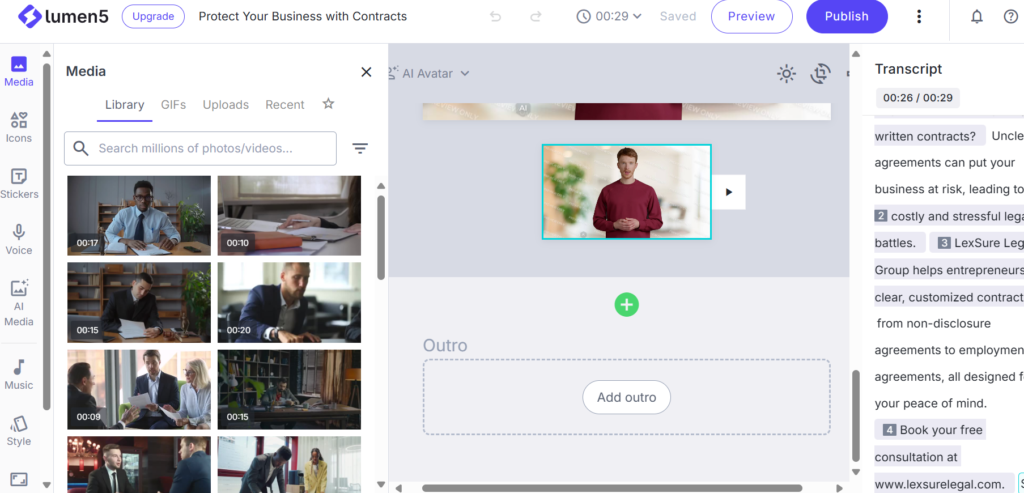The image size is (1024, 493).
Task: Open the Voice panel
Action: [19, 239]
